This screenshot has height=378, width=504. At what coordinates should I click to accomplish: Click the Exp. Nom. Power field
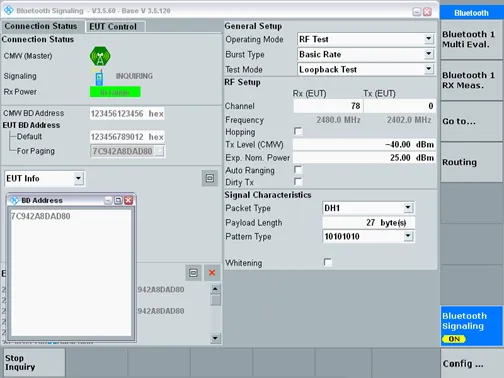tap(364, 157)
